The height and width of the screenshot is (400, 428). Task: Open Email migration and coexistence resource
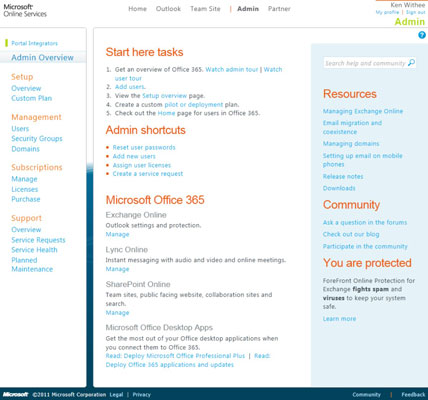352,127
